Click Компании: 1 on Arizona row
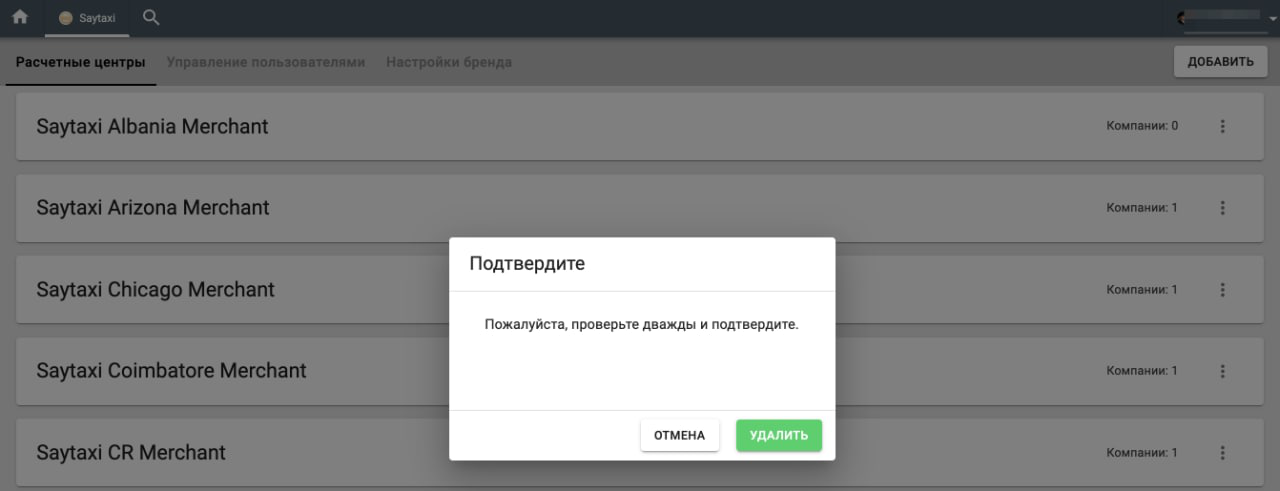 pyautogui.click(x=1142, y=208)
